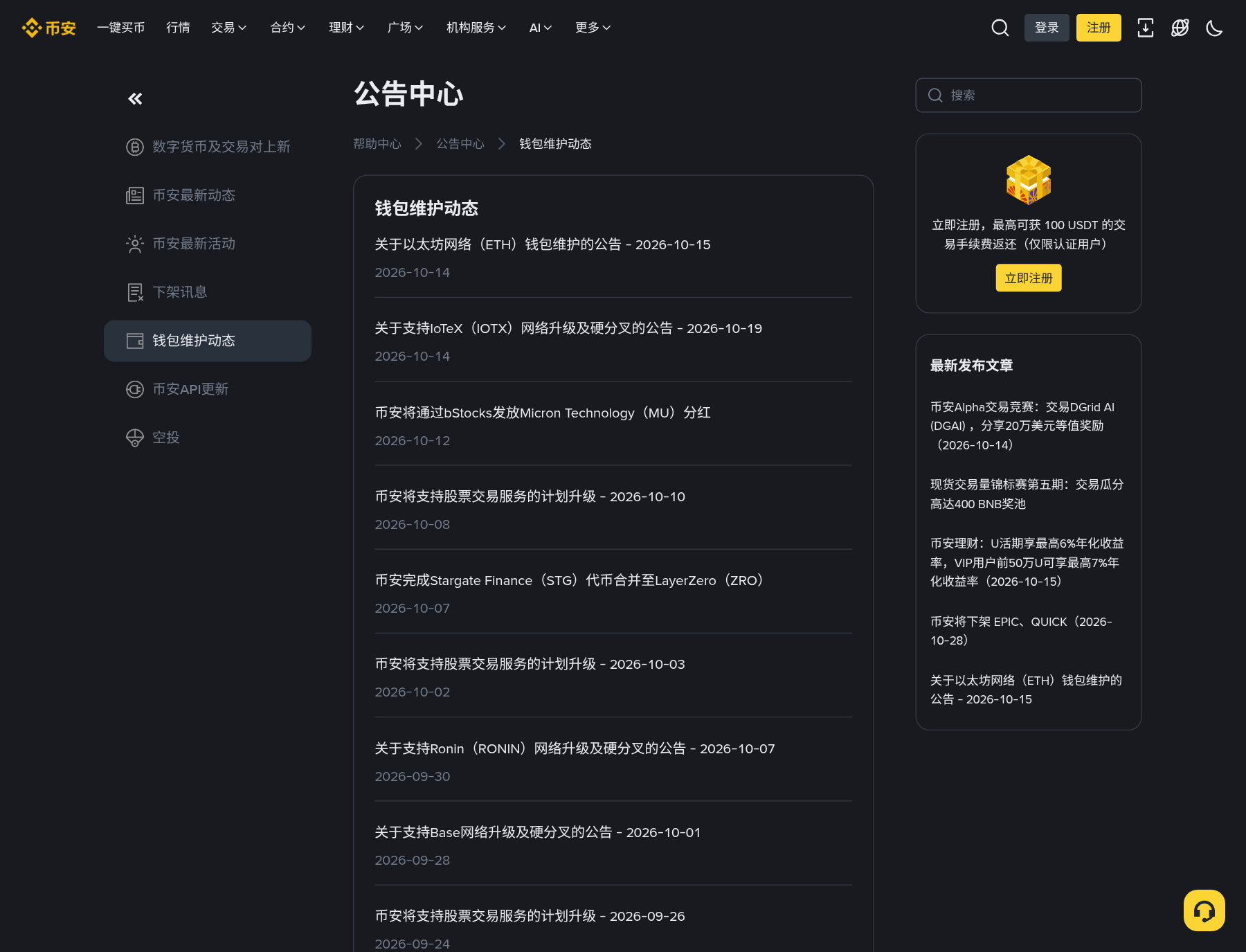Click the 下架讯息 document icon
The image size is (1246, 952).
[134, 292]
